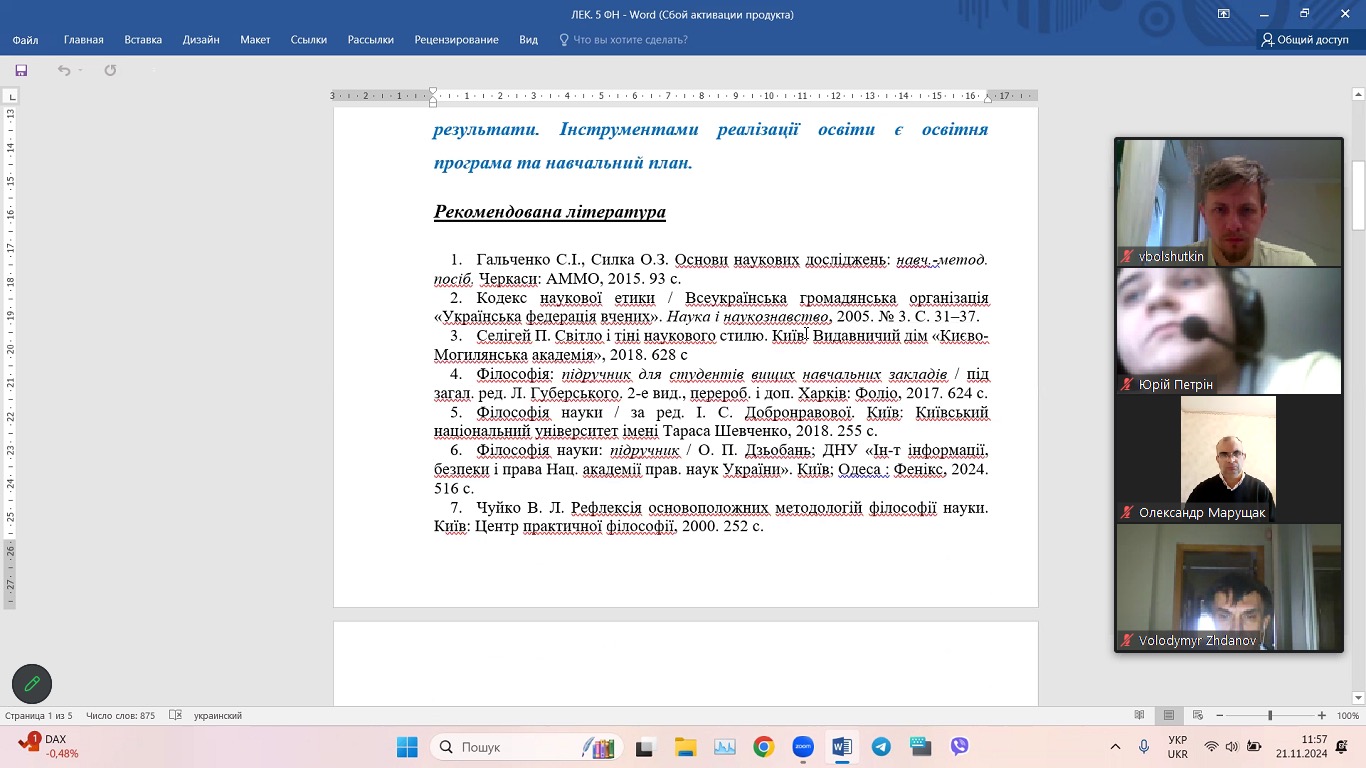Open Viber from the taskbar
Viewport: 1366px width, 768px height.
959,747
